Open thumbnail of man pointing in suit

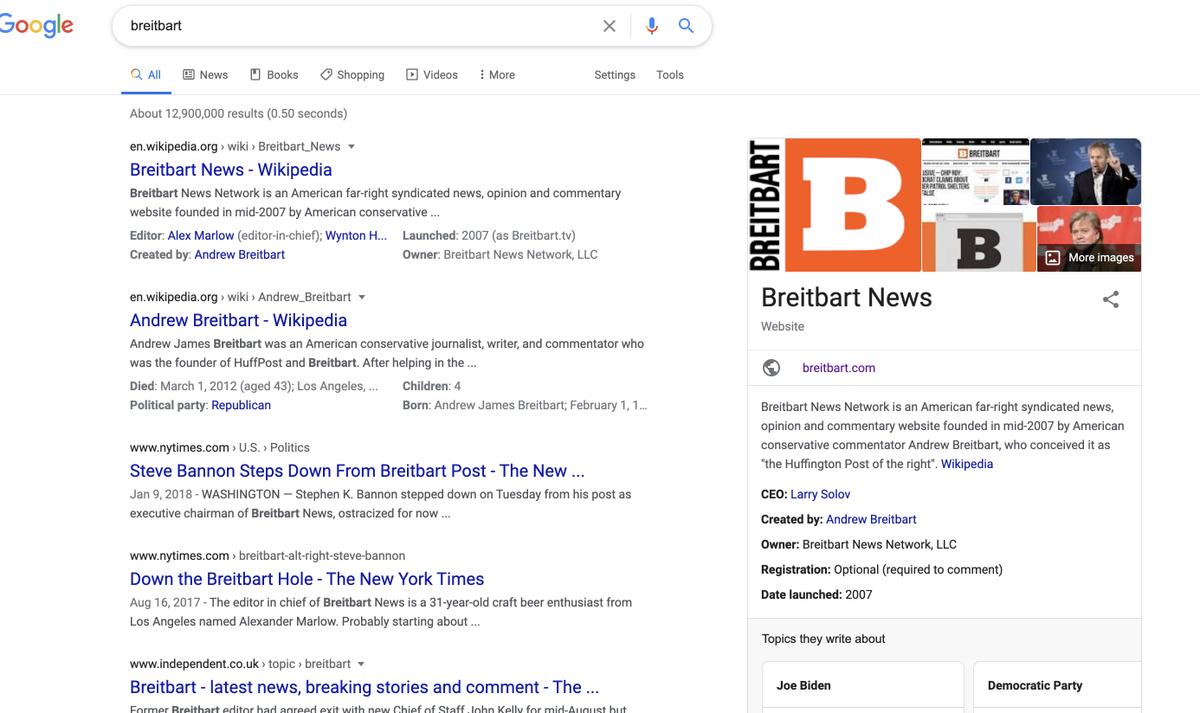pyautogui.click(x=1086, y=171)
